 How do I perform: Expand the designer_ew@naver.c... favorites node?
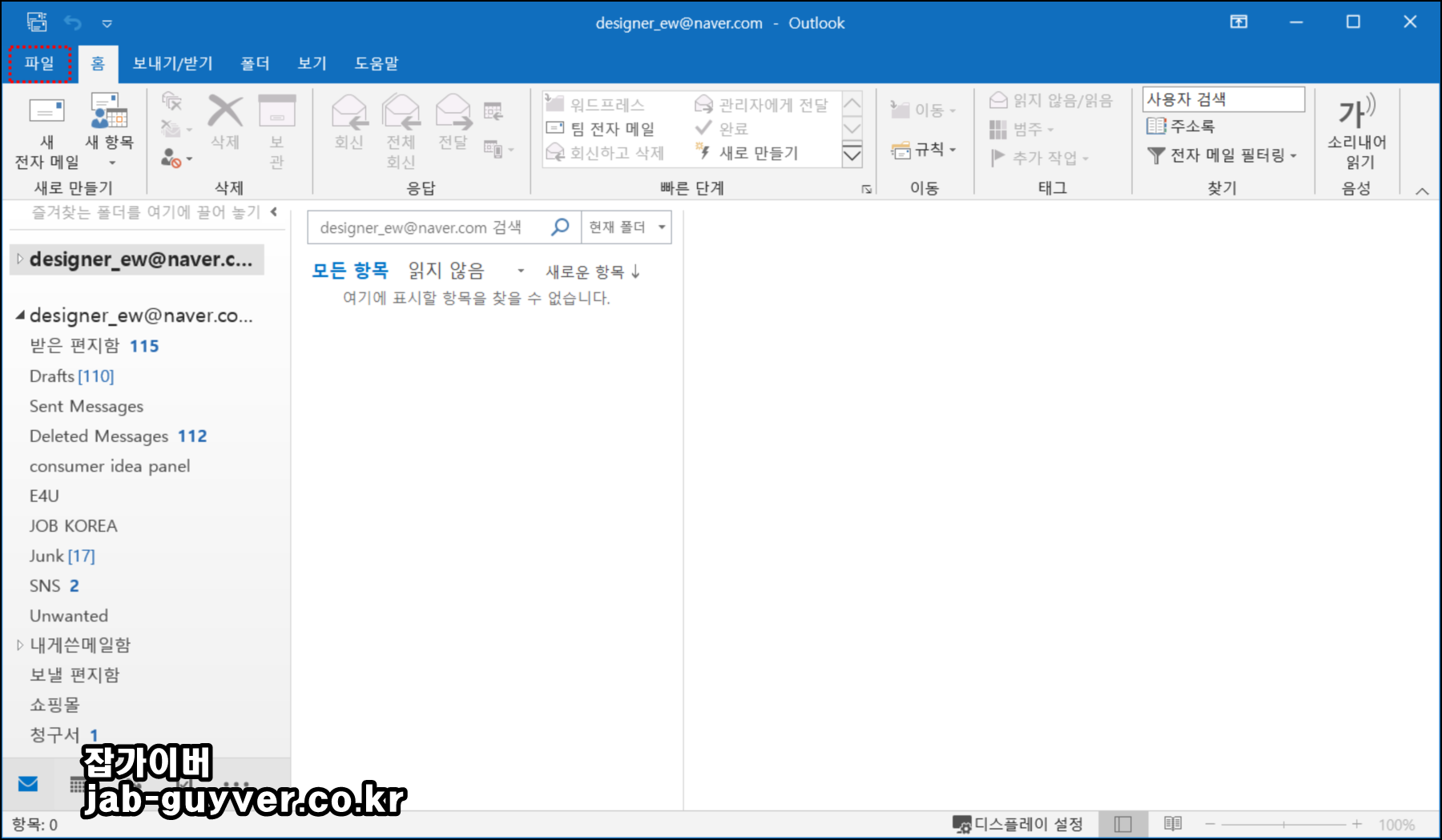tap(19, 259)
